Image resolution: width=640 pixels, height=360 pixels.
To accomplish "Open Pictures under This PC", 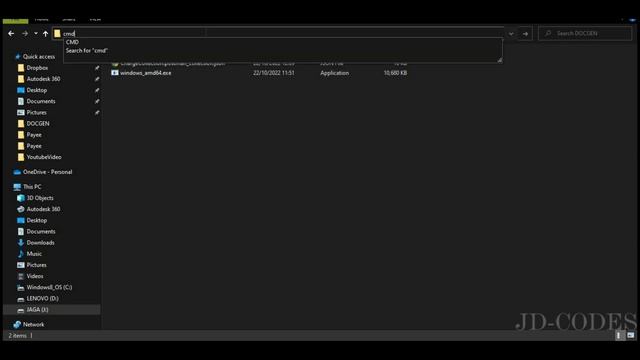I will pyautogui.click(x=36, y=265).
